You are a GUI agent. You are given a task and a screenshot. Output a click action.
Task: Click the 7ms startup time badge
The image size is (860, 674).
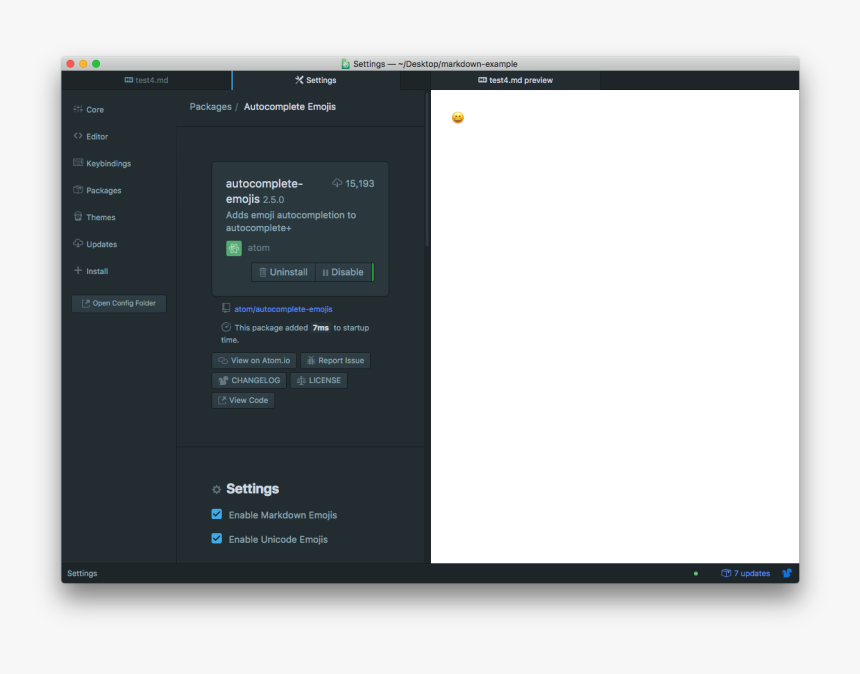[x=321, y=328]
